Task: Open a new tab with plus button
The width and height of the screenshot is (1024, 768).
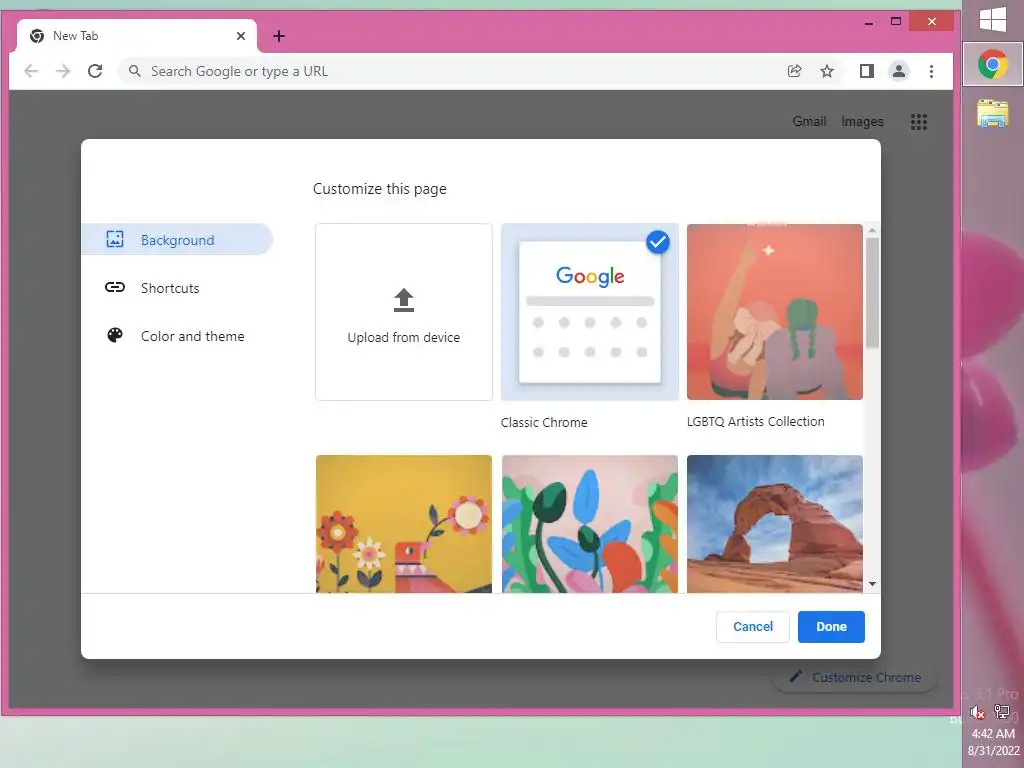Action: pos(279,36)
